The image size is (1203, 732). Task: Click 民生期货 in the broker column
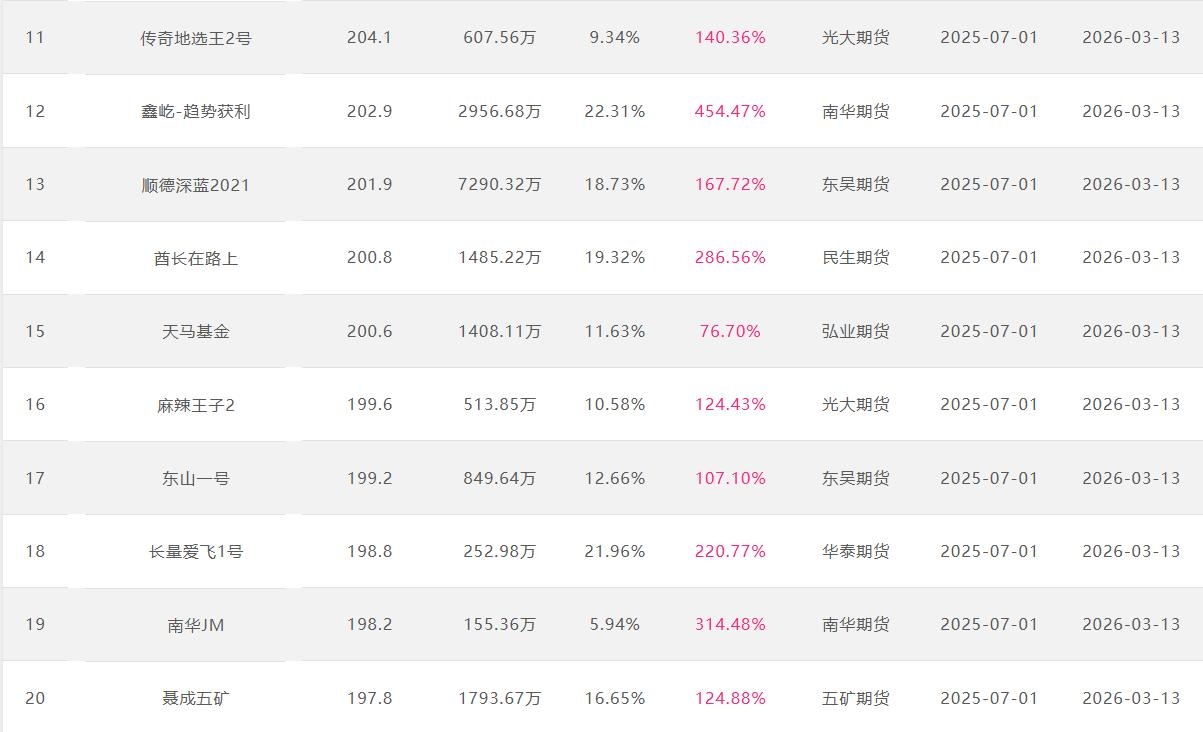pyautogui.click(x=855, y=258)
